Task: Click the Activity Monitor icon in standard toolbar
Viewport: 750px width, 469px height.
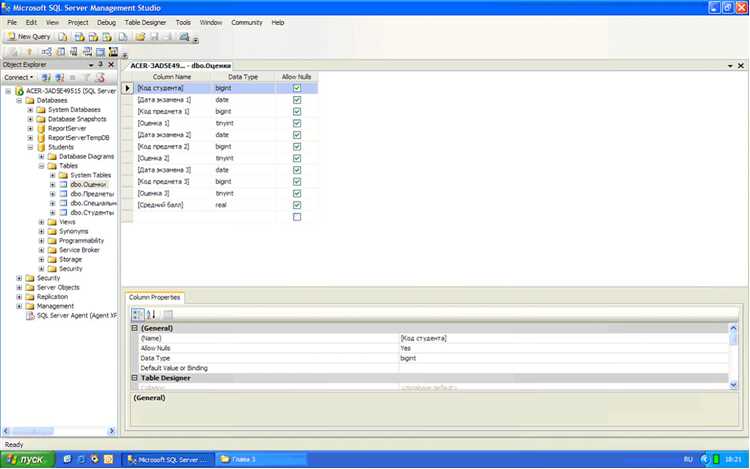Action: pos(184,37)
